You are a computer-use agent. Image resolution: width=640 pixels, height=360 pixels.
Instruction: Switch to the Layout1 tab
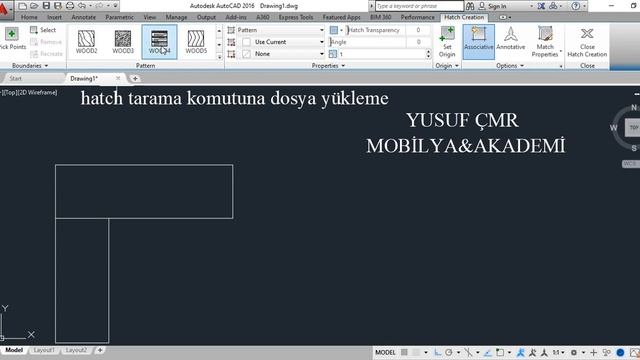click(44, 350)
